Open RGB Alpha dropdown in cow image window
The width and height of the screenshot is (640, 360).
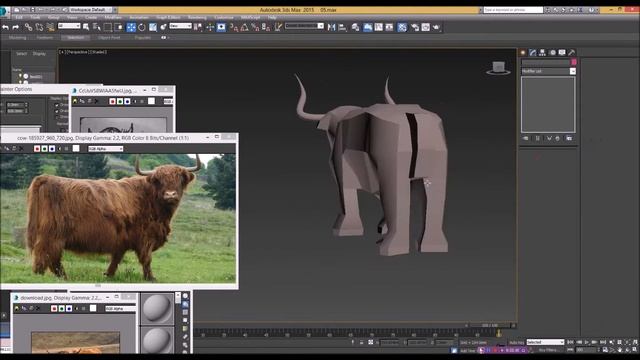tap(106, 149)
